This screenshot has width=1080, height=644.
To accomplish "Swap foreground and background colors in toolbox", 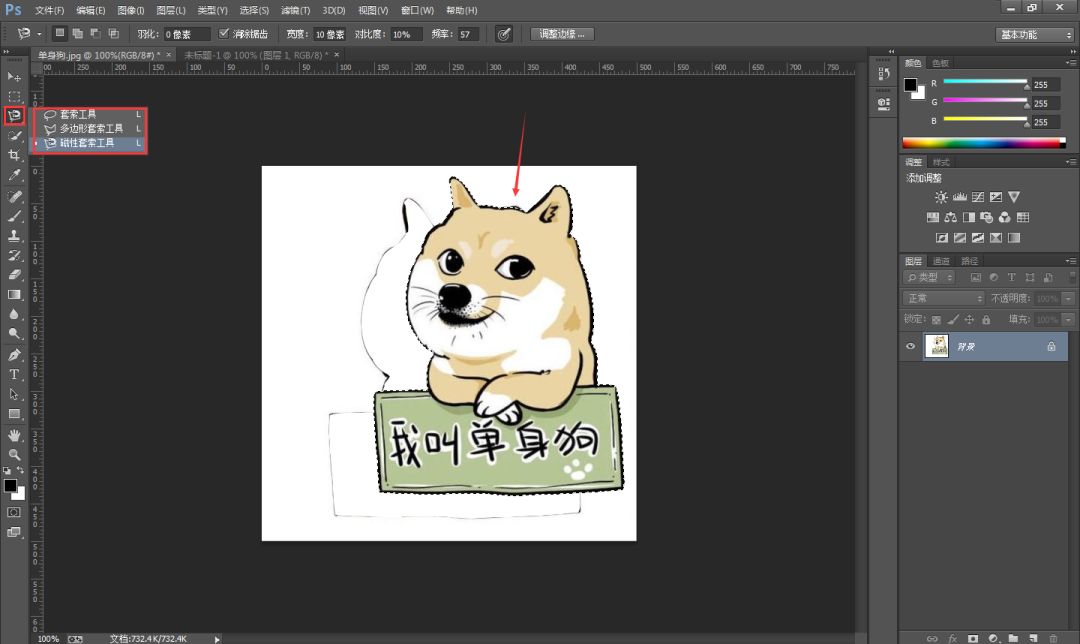I will 20,470.
